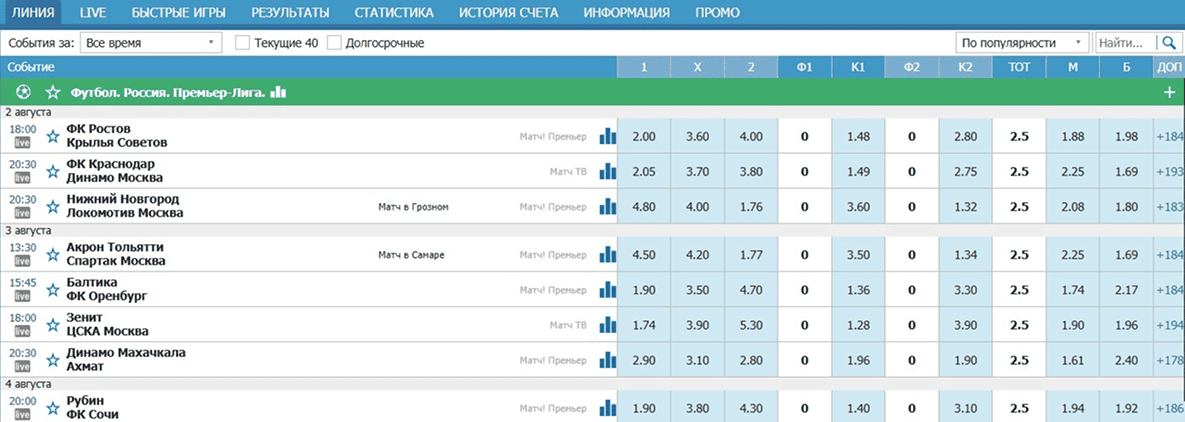The height and width of the screenshot is (422, 1185).
Task: Open the По популярности sort dropdown
Action: coord(1021,43)
